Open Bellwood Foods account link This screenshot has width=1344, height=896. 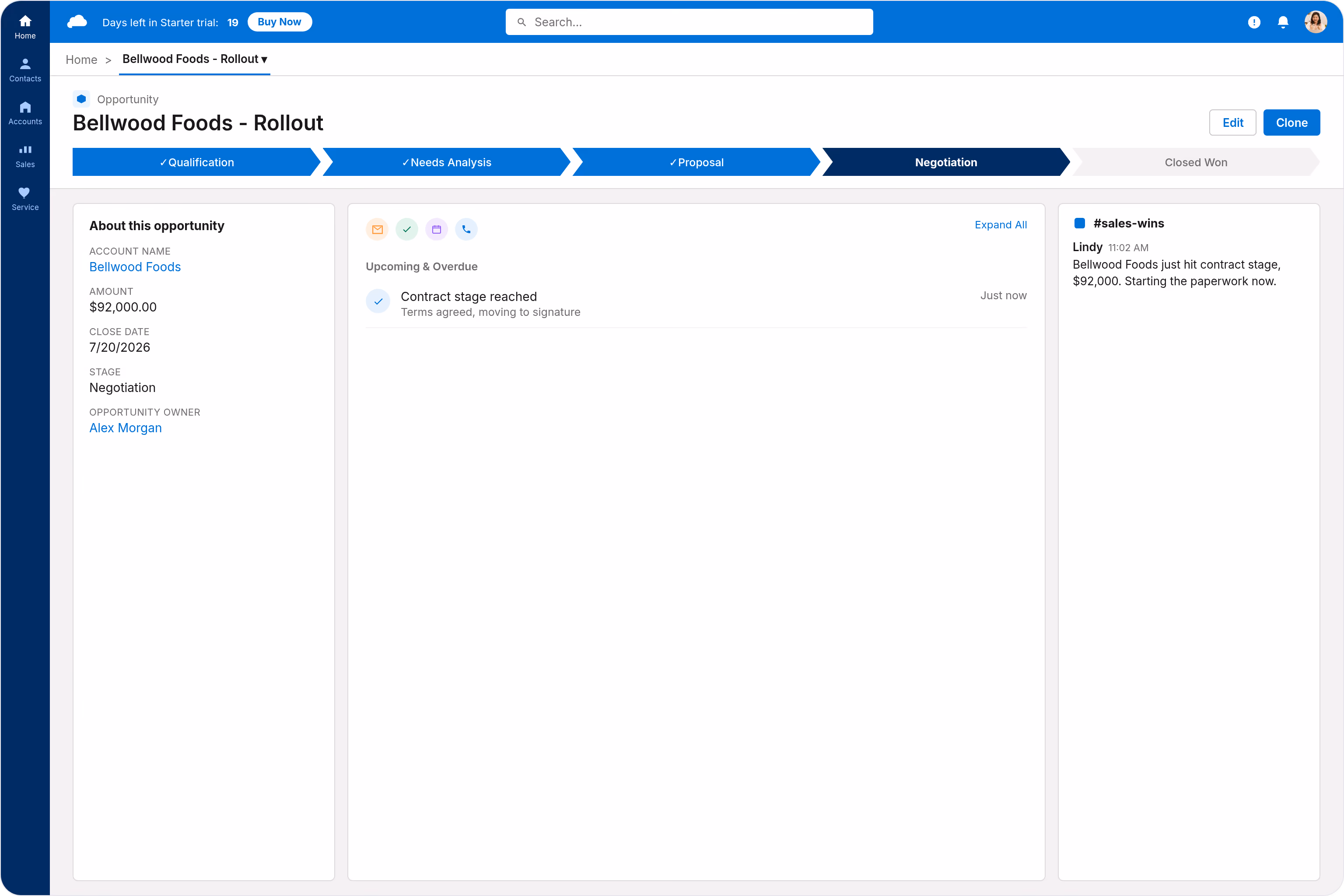[x=135, y=267]
